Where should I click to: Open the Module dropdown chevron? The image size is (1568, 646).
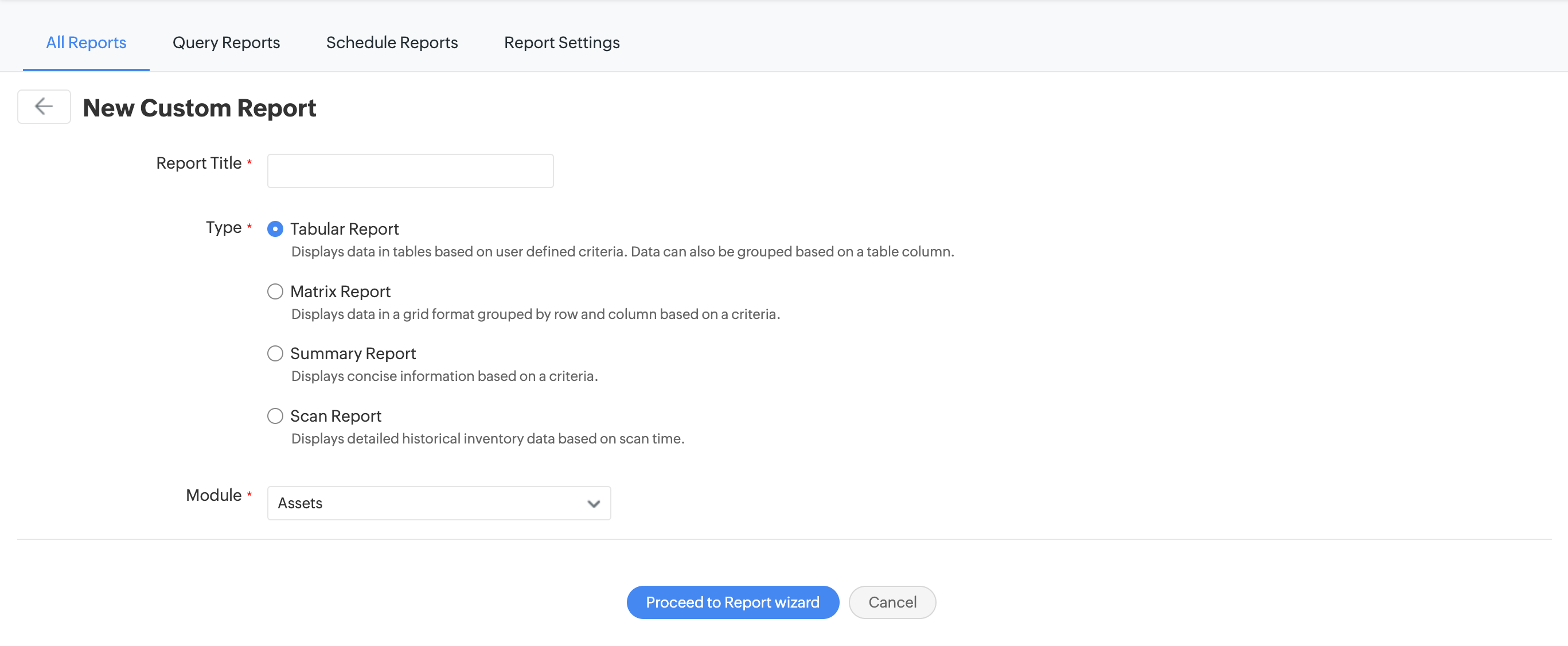(x=594, y=504)
